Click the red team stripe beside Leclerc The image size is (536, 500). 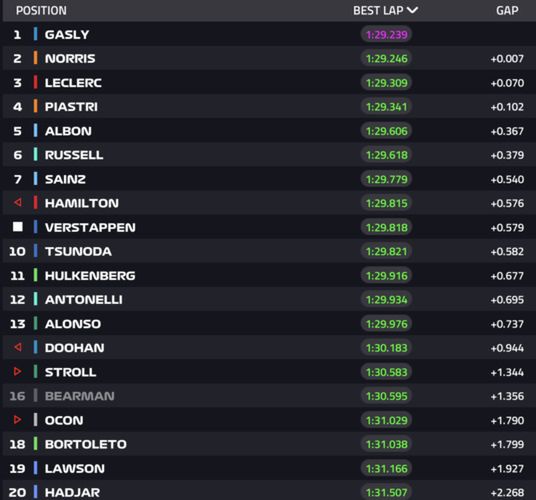[x=36, y=82]
